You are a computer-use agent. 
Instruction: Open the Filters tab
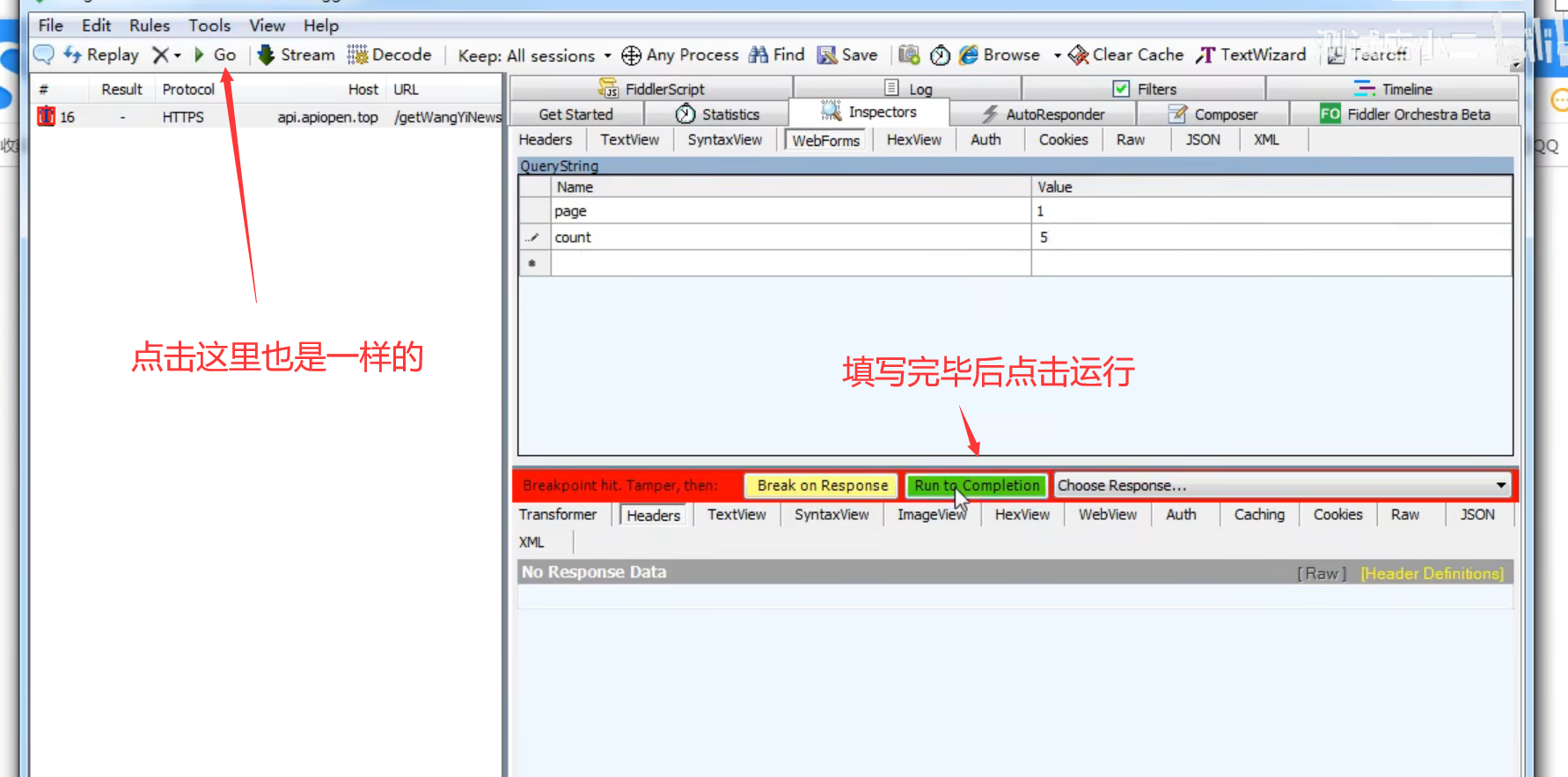pos(1144,88)
